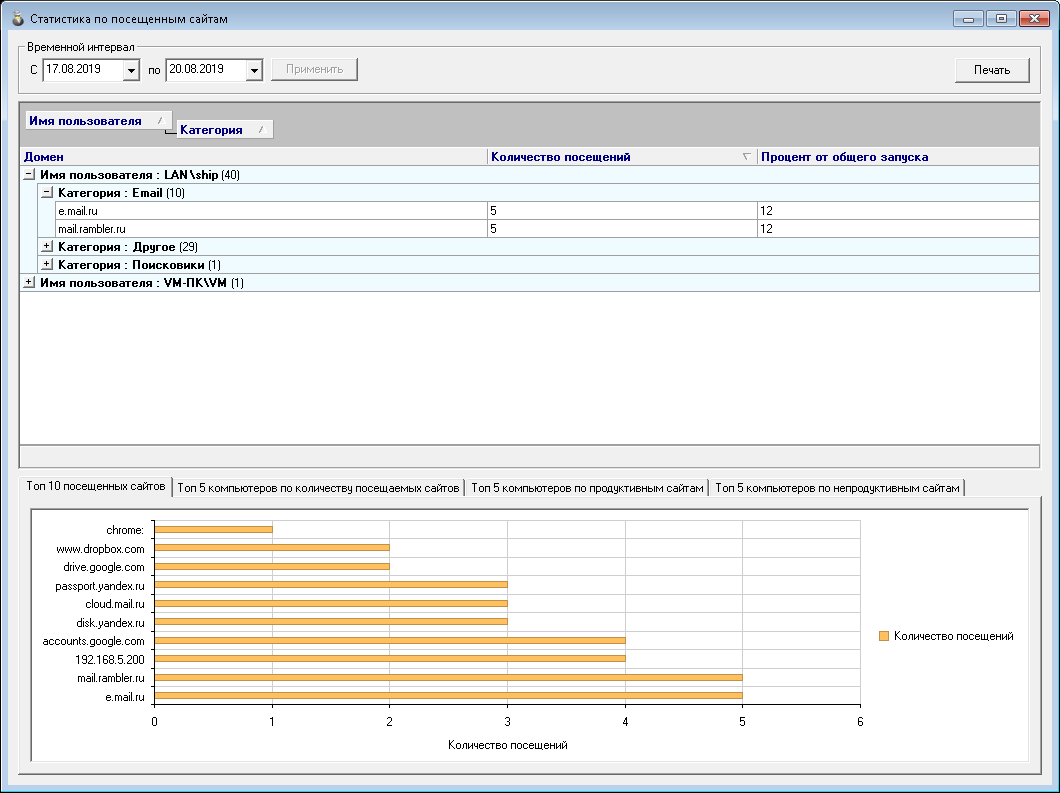Click the Печать button
The image size is (1060, 793).
tap(992, 70)
